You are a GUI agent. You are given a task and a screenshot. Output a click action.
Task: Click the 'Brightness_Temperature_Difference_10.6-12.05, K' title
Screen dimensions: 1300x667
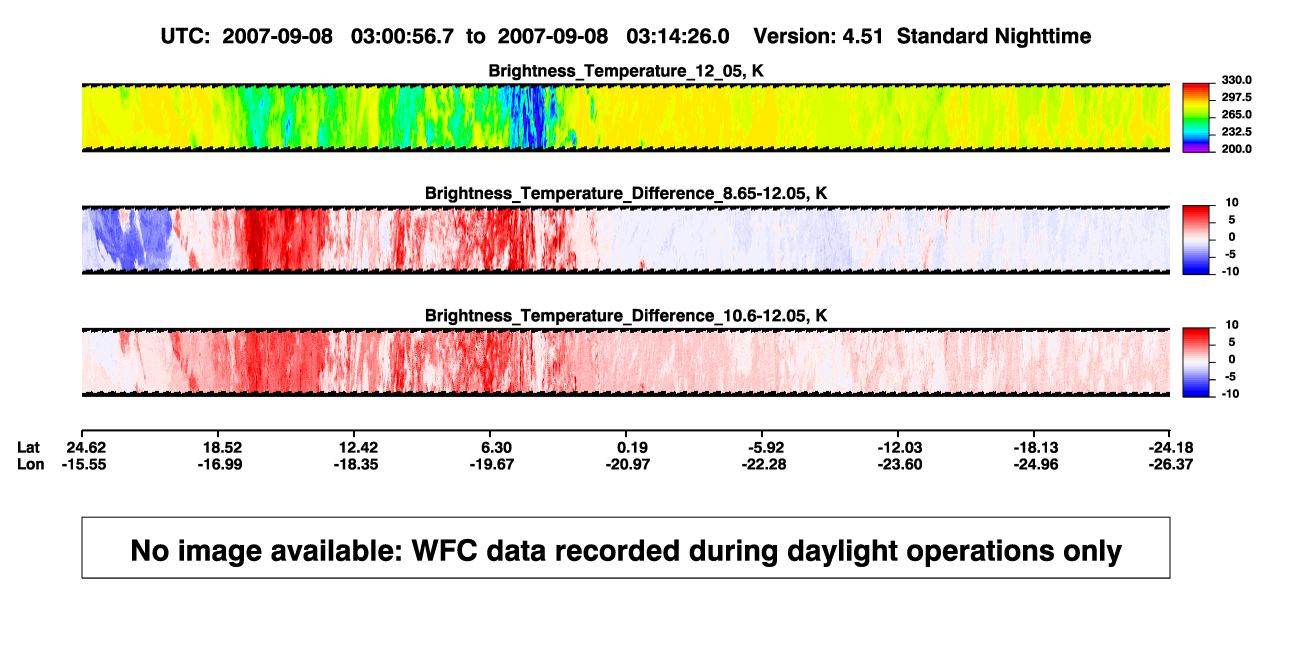tap(626, 316)
